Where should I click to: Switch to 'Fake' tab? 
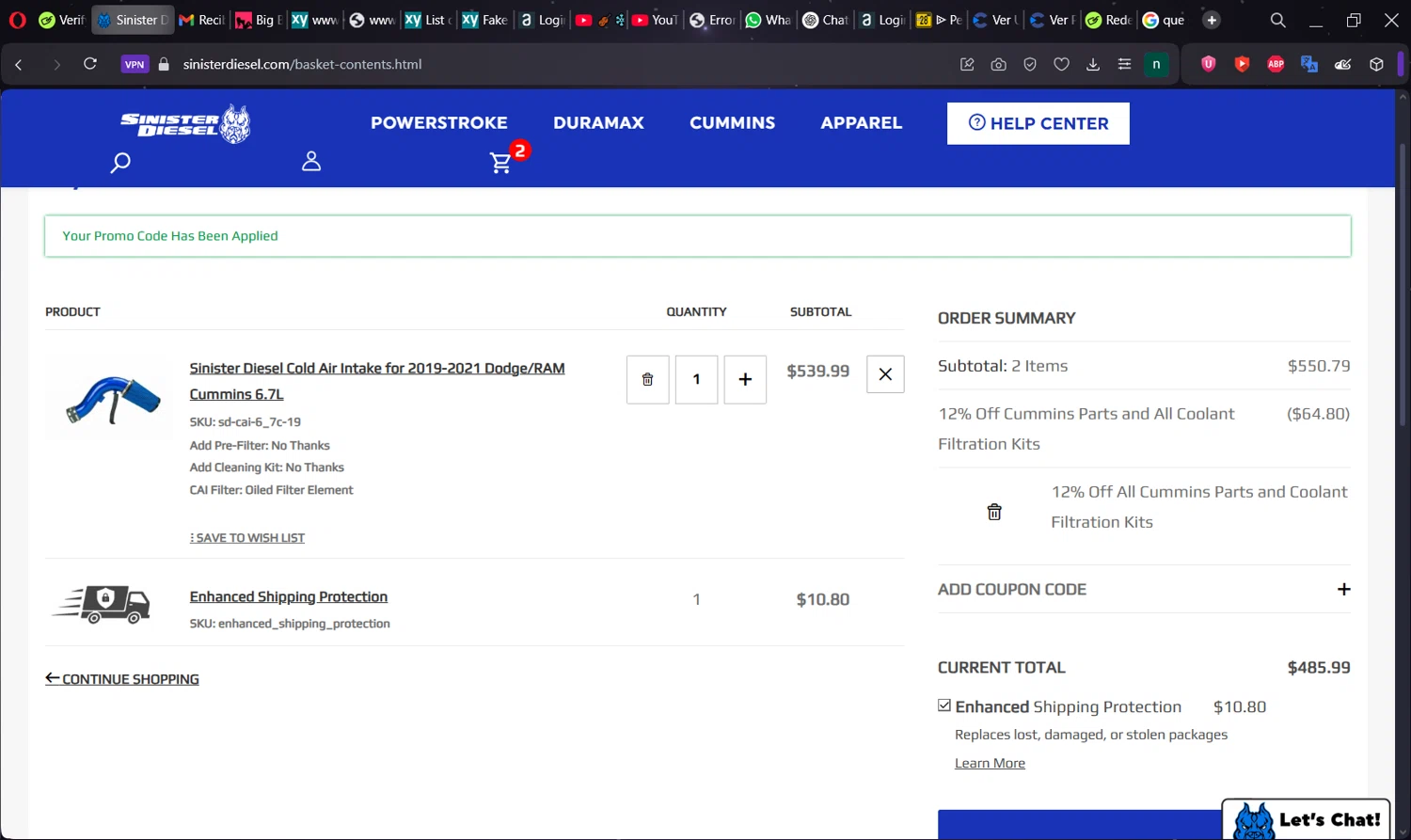(x=484, y=20)
